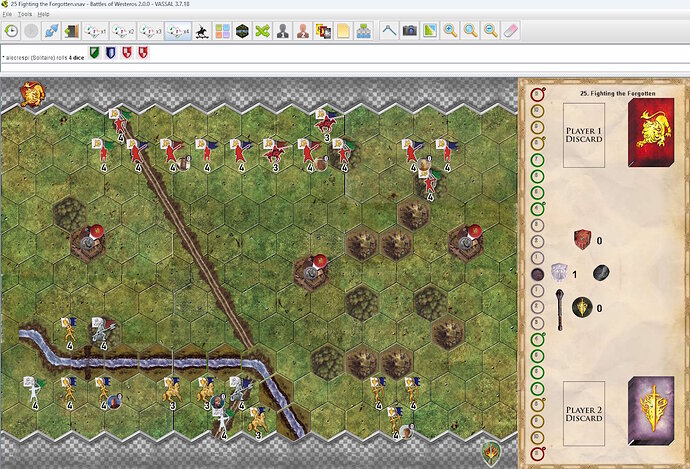Click the red top marker on round track

click(x=538, y=94)
